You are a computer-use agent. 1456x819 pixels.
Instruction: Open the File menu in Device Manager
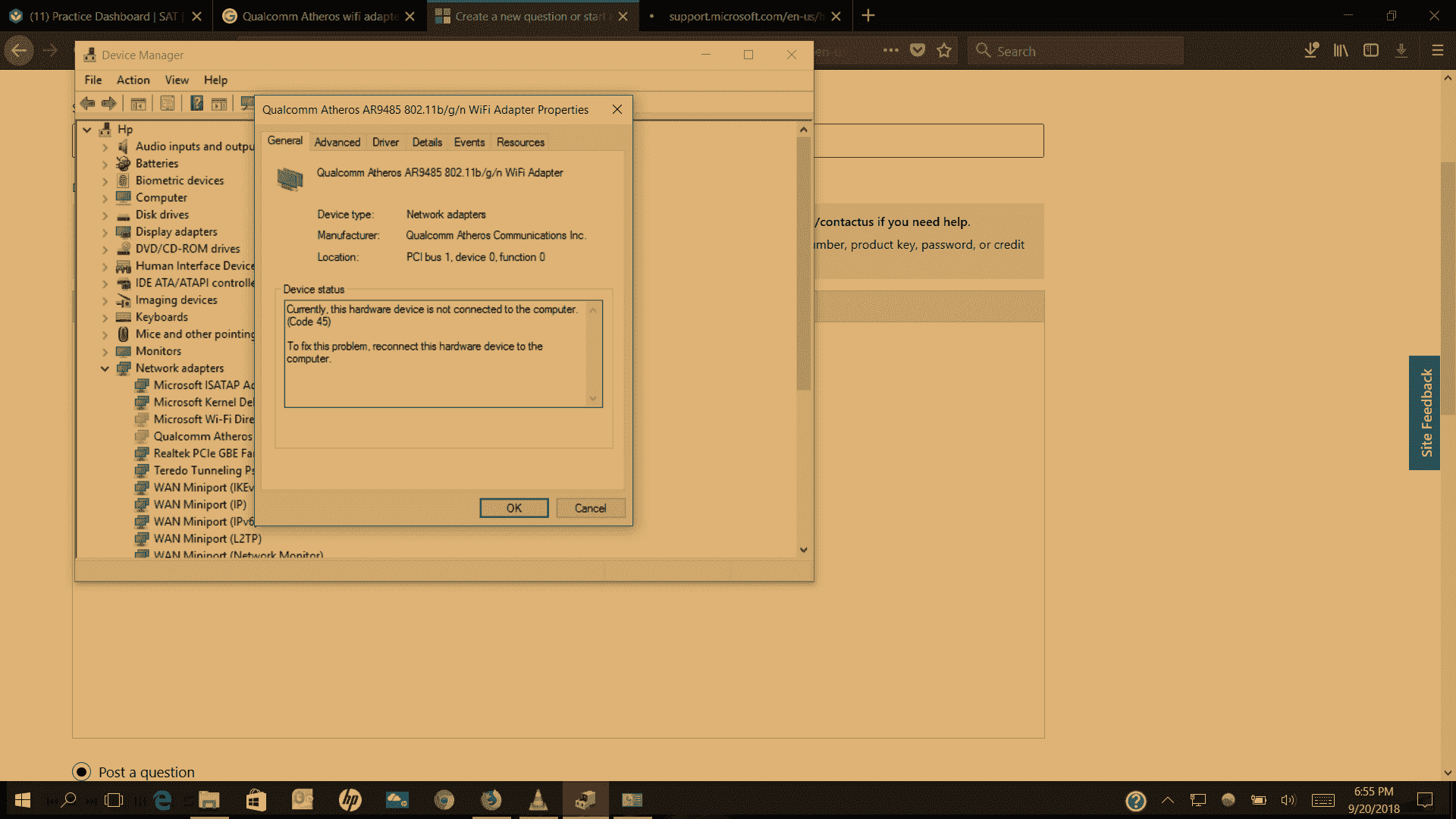pos(93,80)
